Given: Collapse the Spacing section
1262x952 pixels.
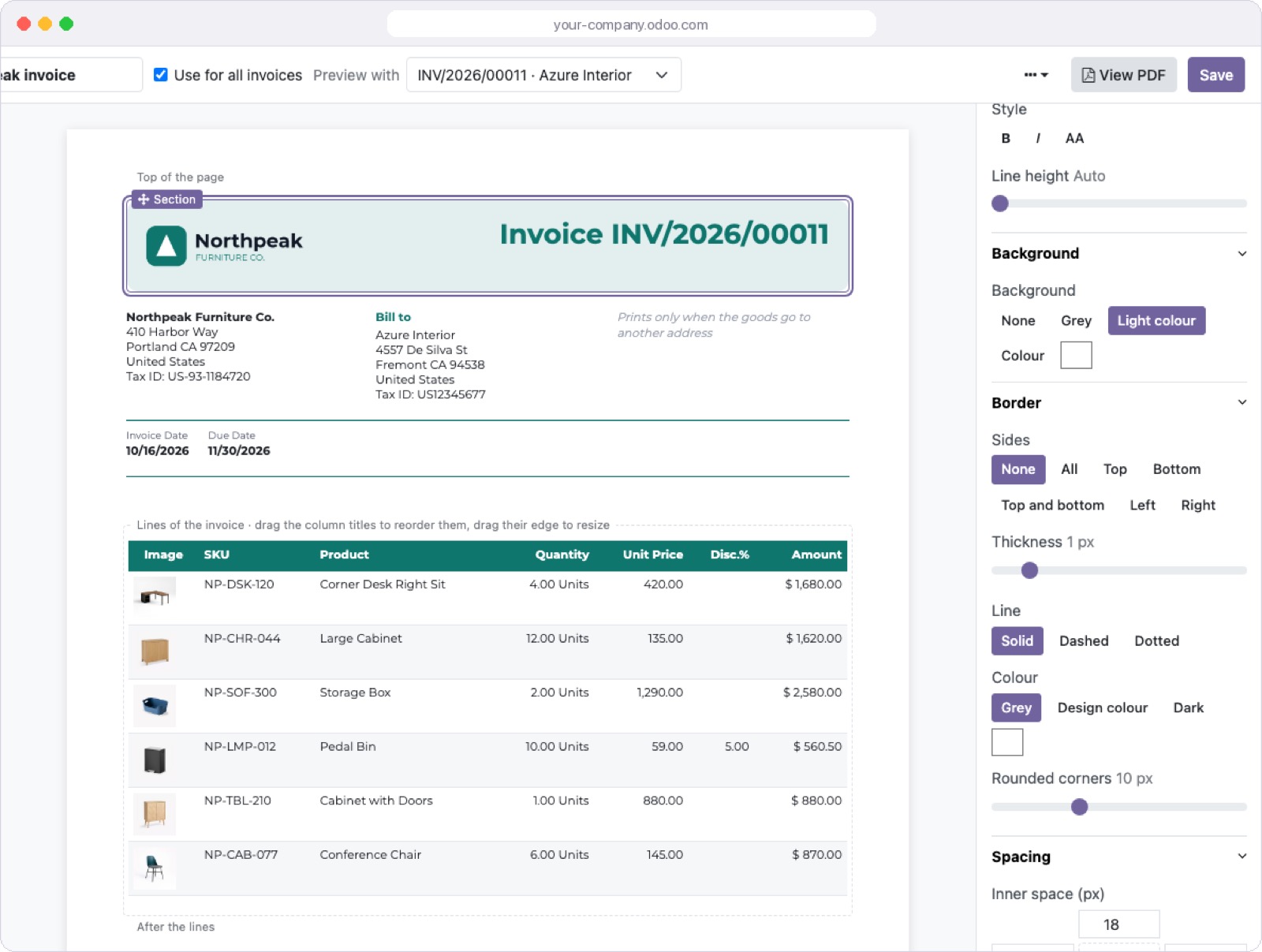Looking at the screenshot, I should pos(1118,857).
